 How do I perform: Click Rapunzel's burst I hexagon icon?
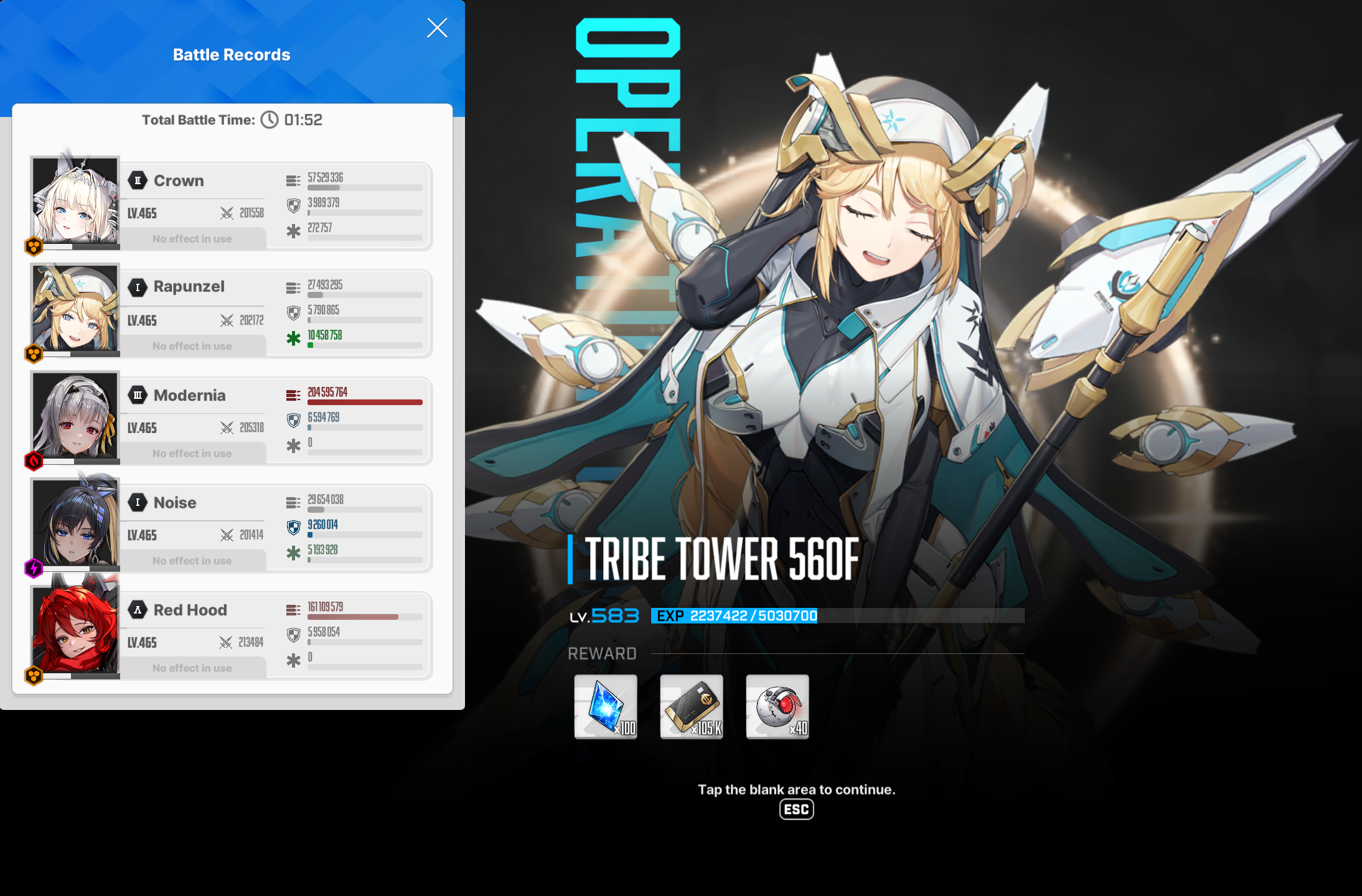coord(138,287)
